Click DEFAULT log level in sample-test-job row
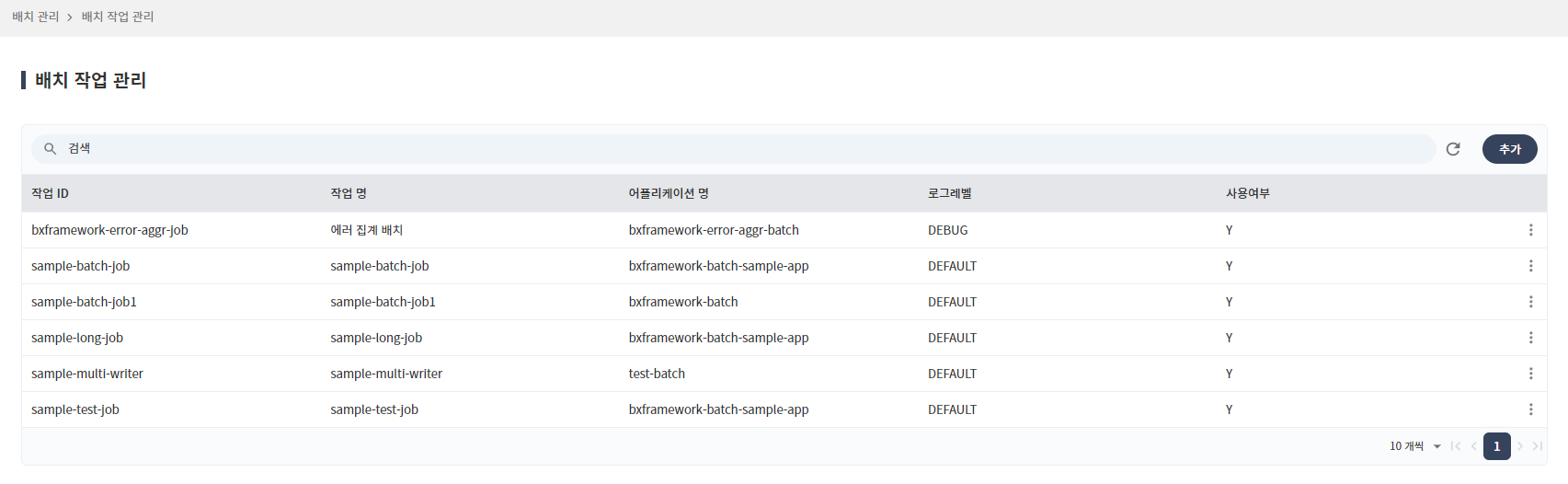Screen dimensions: 1568x484 [952, 409]
